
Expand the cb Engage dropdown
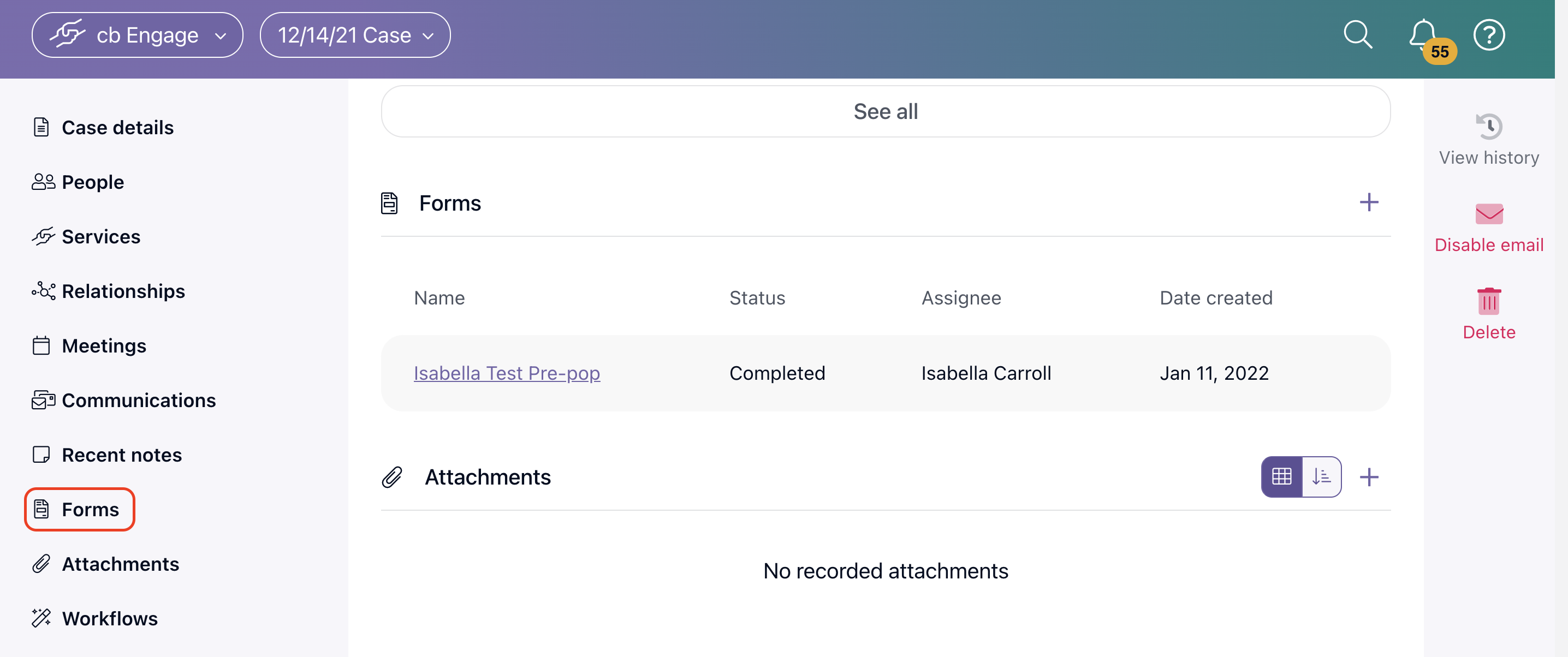pyautogui.click(x=138, y=35)
